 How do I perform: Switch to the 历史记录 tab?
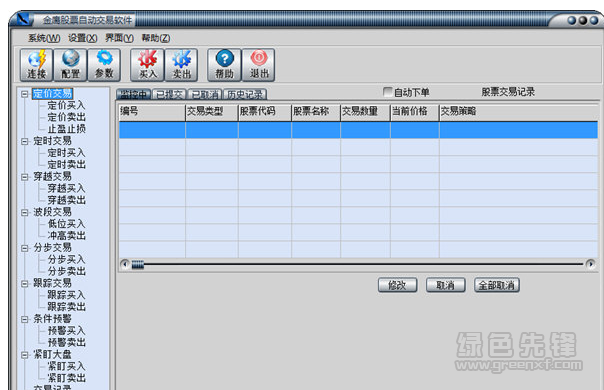pyautogui.click(x=245, y=94)
